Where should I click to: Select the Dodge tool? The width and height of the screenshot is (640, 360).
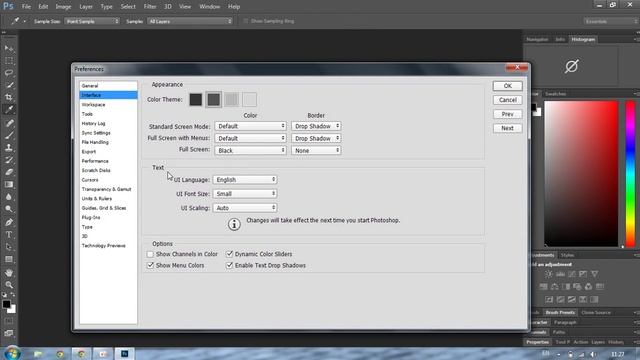[9, 209]
